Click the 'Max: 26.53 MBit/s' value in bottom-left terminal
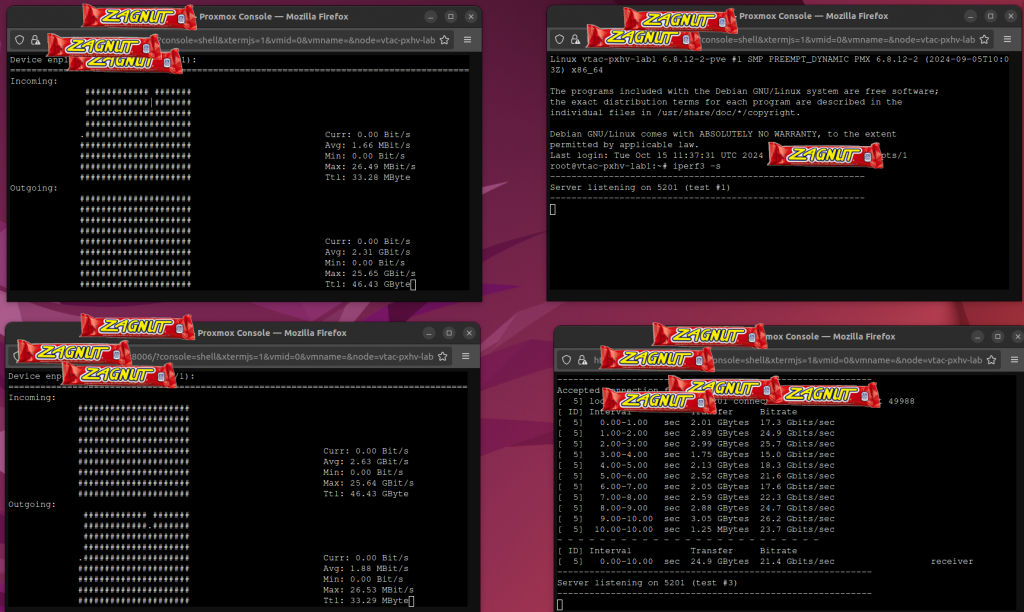Image resolution: width=1024 pixels, height=612 pixels. tap(368, 590)
